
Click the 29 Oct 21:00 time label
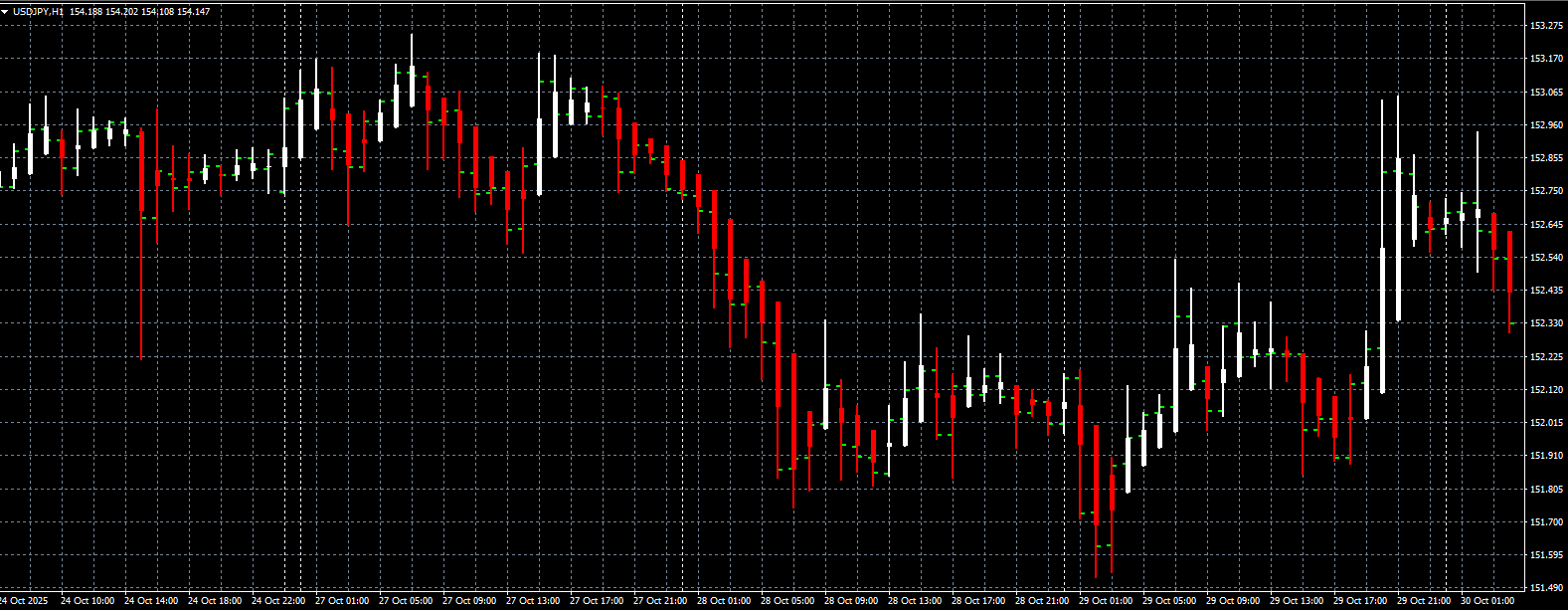point(1424,601)
